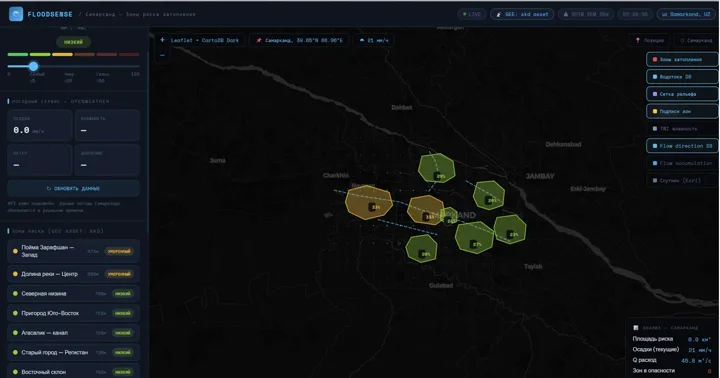This screenshot has width=720, height=378.
Task: Toggle the Подписи зон layer
Action: point(682,111)
